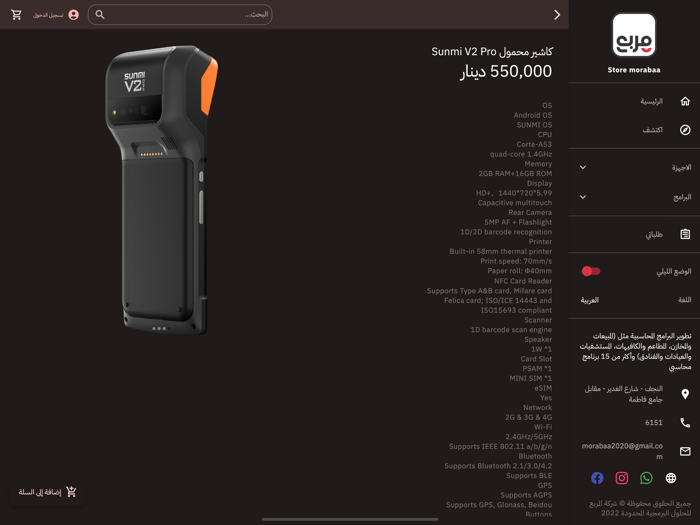This screenshot has height=525, width=700.
Task: Click the '2GB RAM+16GB ROM' spec line
Action: 515,174
